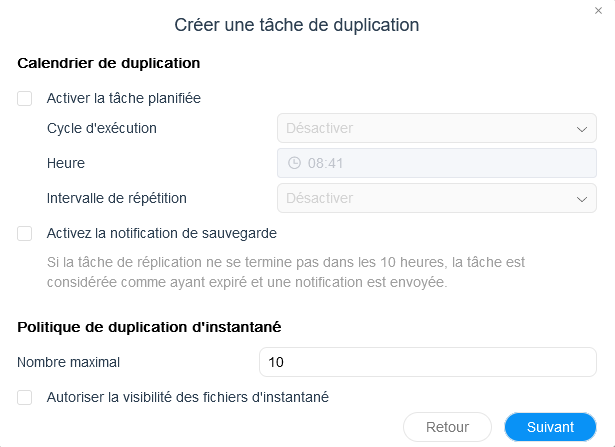Click 'Politique de duplication d'instantané' heading
The width and height of the screenshot is (615, 447).
(x=149, y=327)
